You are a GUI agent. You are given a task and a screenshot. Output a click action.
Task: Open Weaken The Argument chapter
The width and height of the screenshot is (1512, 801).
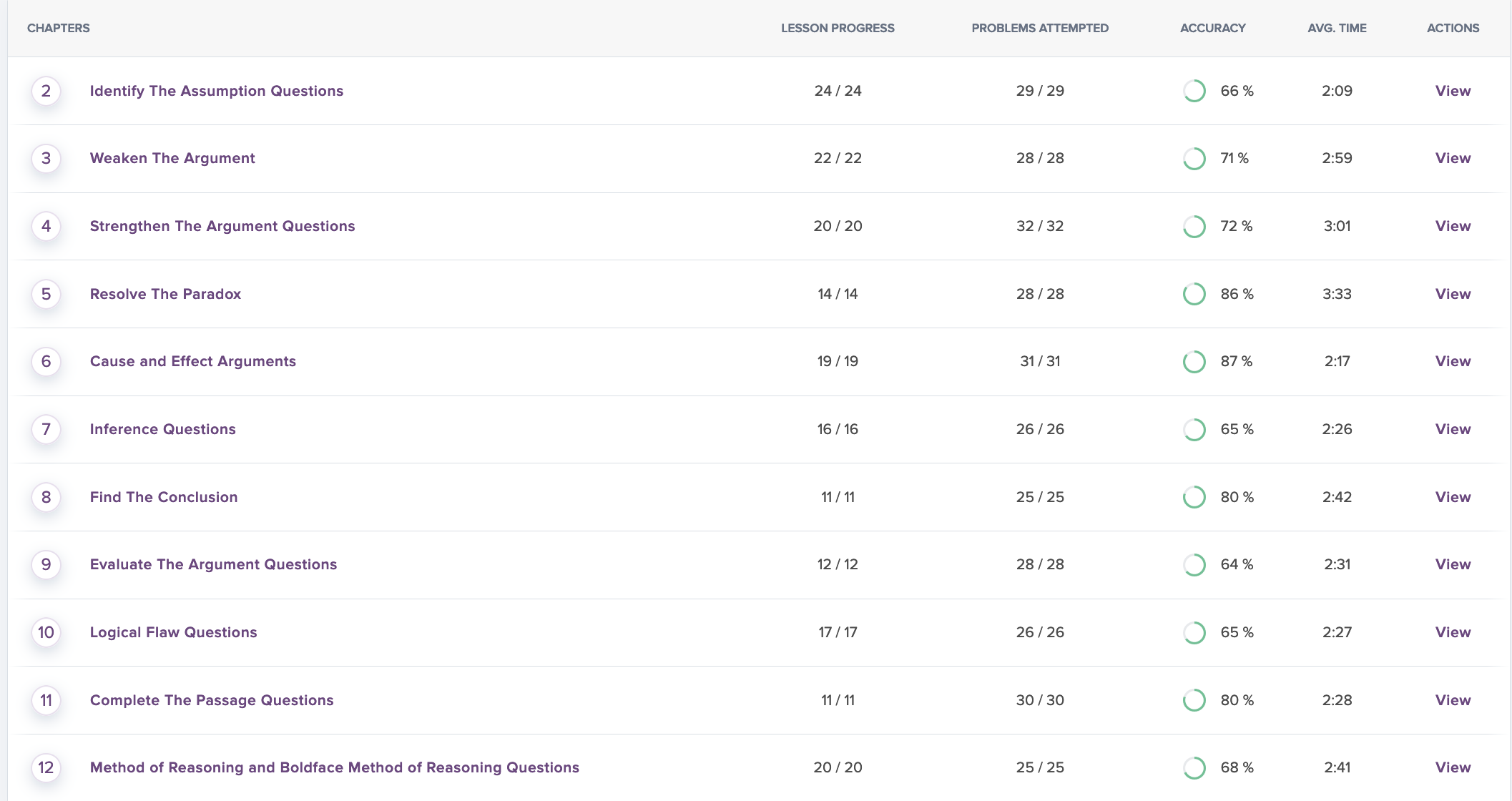coord(172,158)
